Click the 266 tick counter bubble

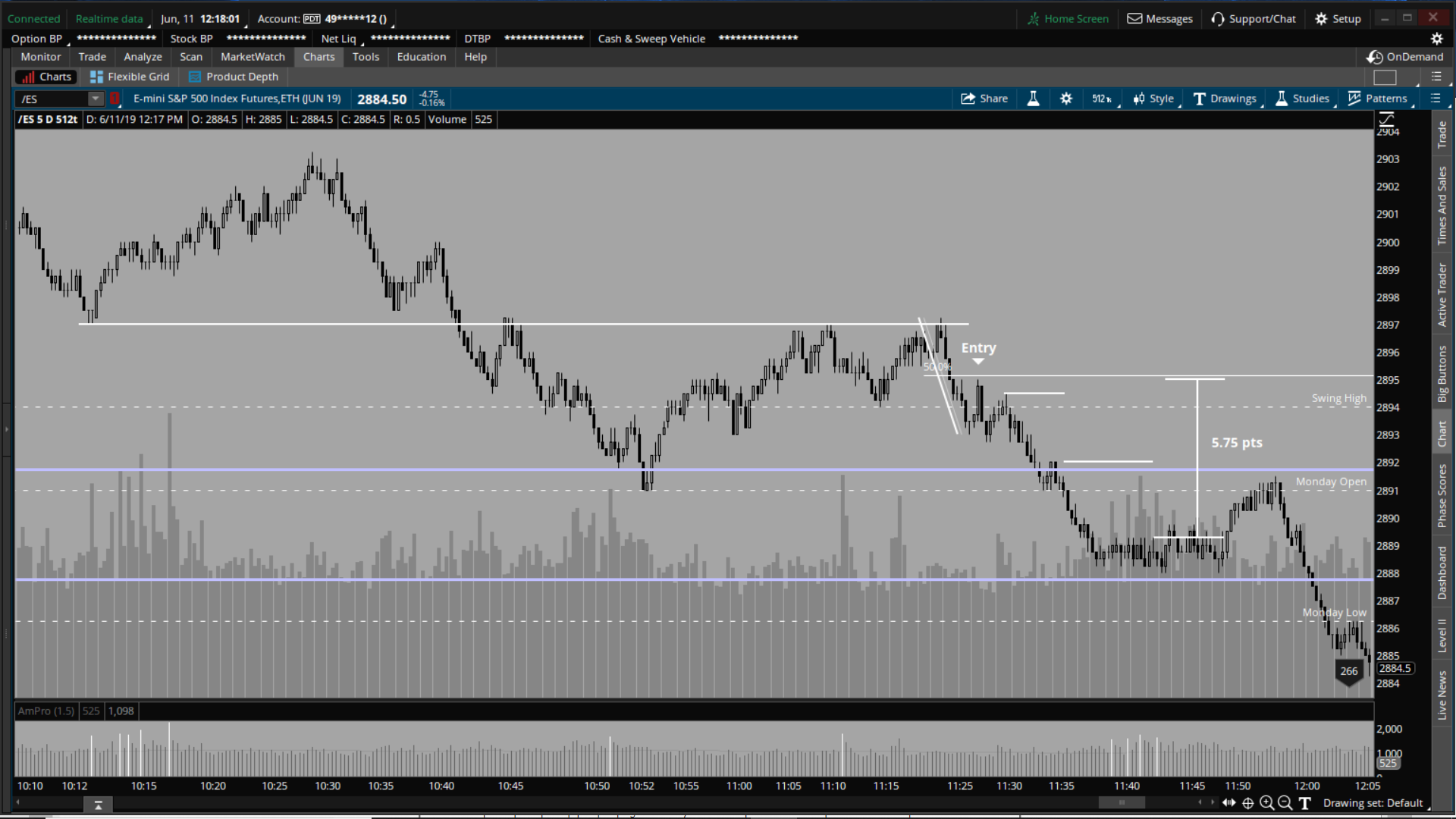[1348, 672]
